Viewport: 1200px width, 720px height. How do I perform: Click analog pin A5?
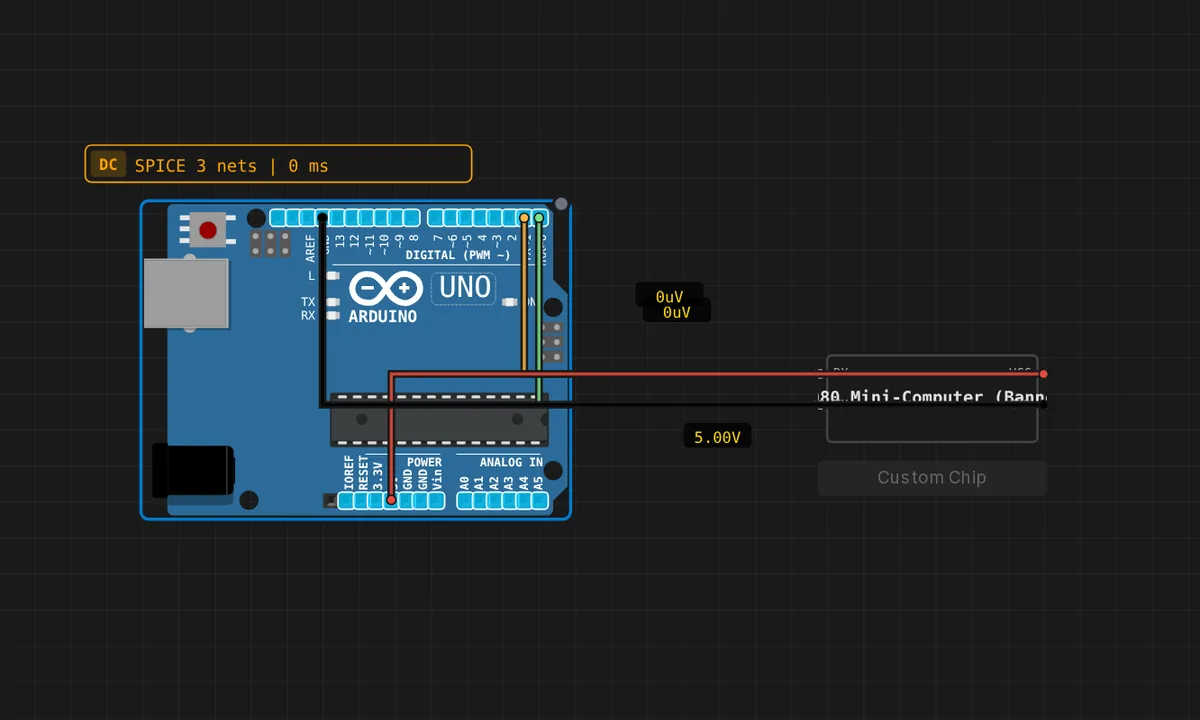(540, 500)
